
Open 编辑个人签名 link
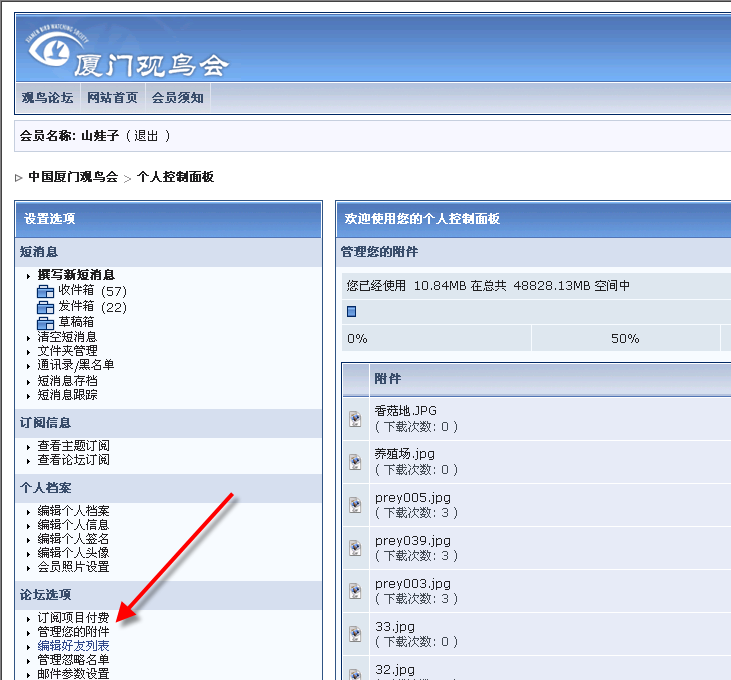coord(74,539)
